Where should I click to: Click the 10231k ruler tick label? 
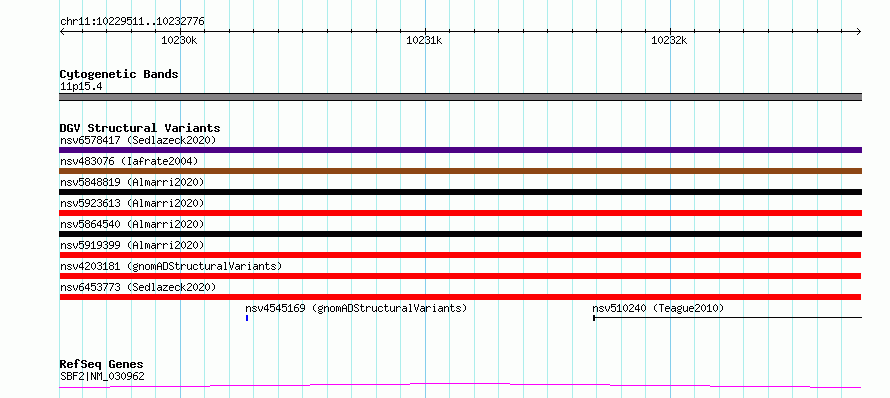[425, 40]
